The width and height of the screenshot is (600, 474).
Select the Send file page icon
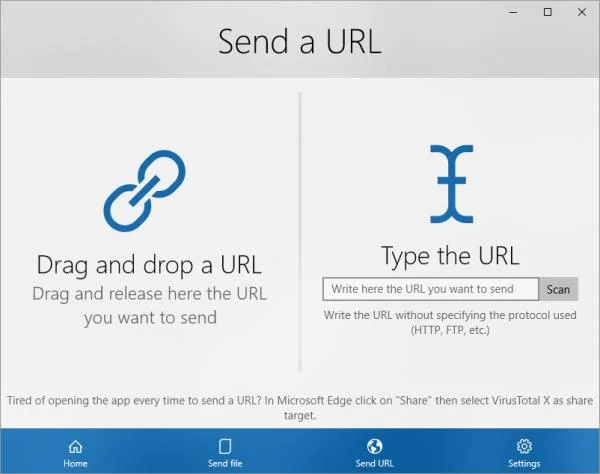pos(225,446)
